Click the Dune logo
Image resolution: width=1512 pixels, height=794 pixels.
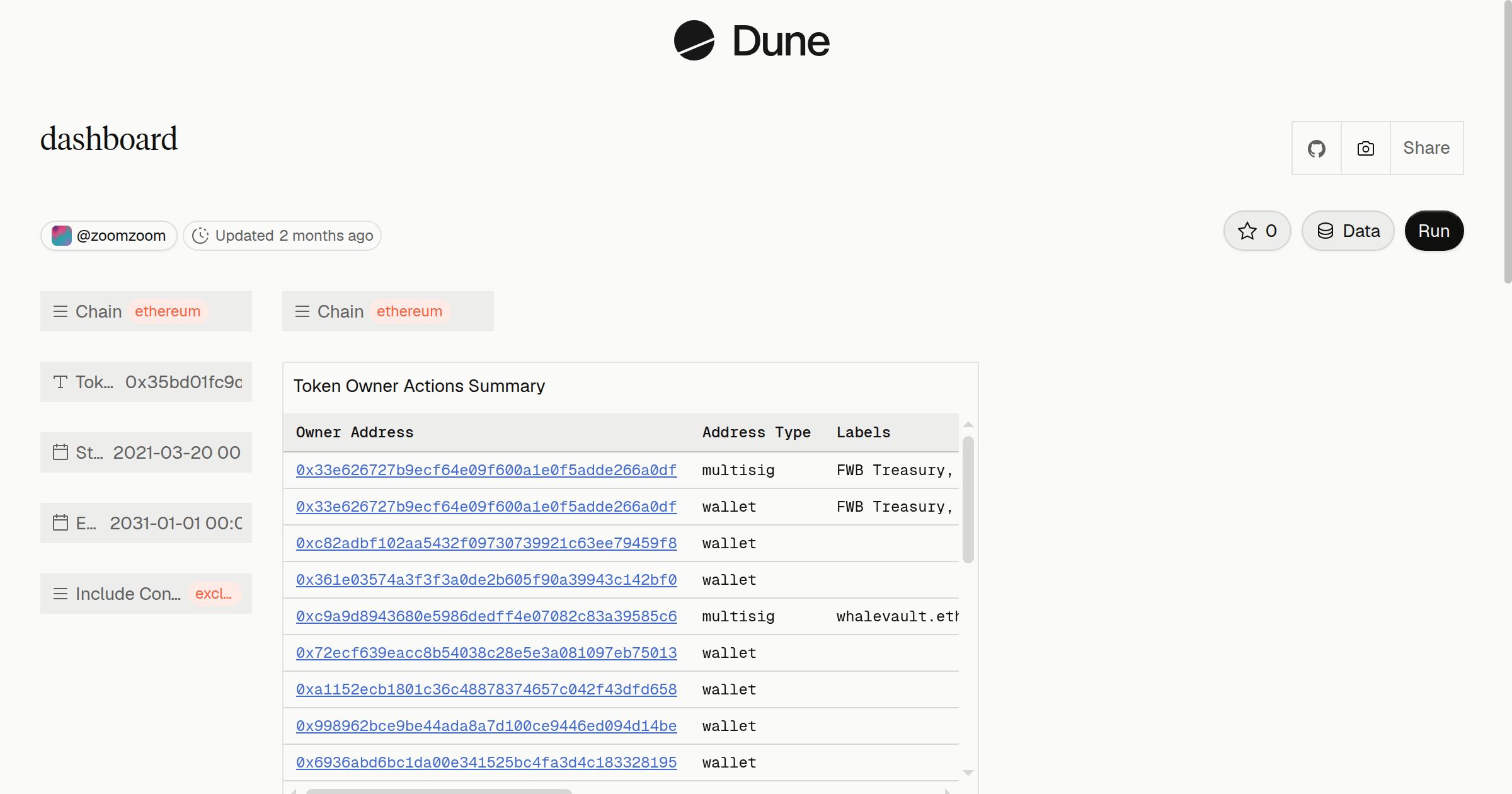752,41
